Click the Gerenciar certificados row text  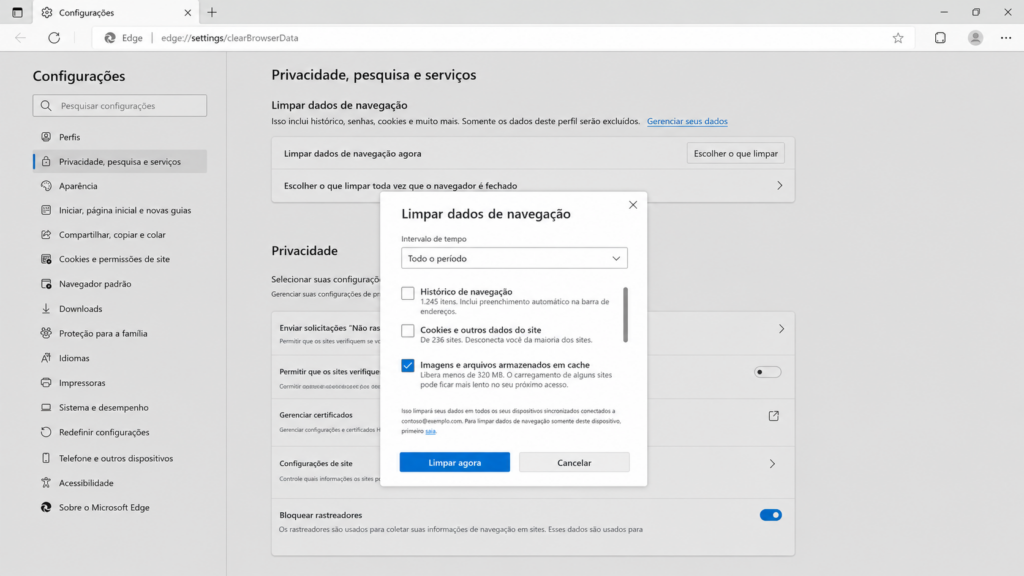click(x=316, y=415)
